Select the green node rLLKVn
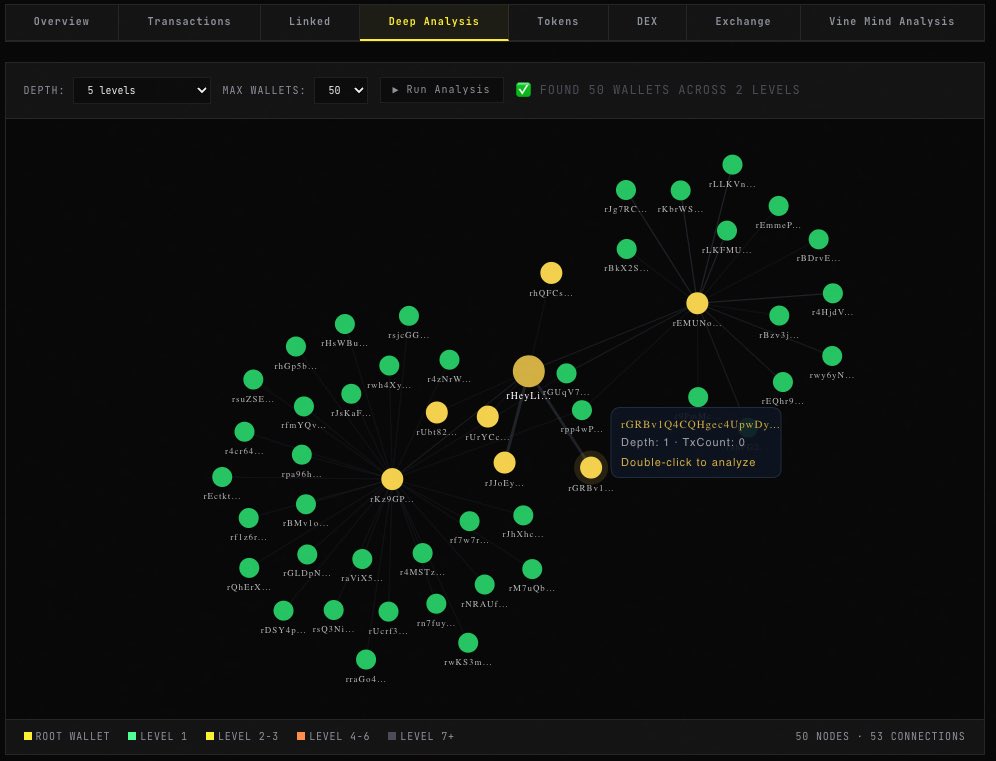The image size is (996, 761). tap(732, 165)
